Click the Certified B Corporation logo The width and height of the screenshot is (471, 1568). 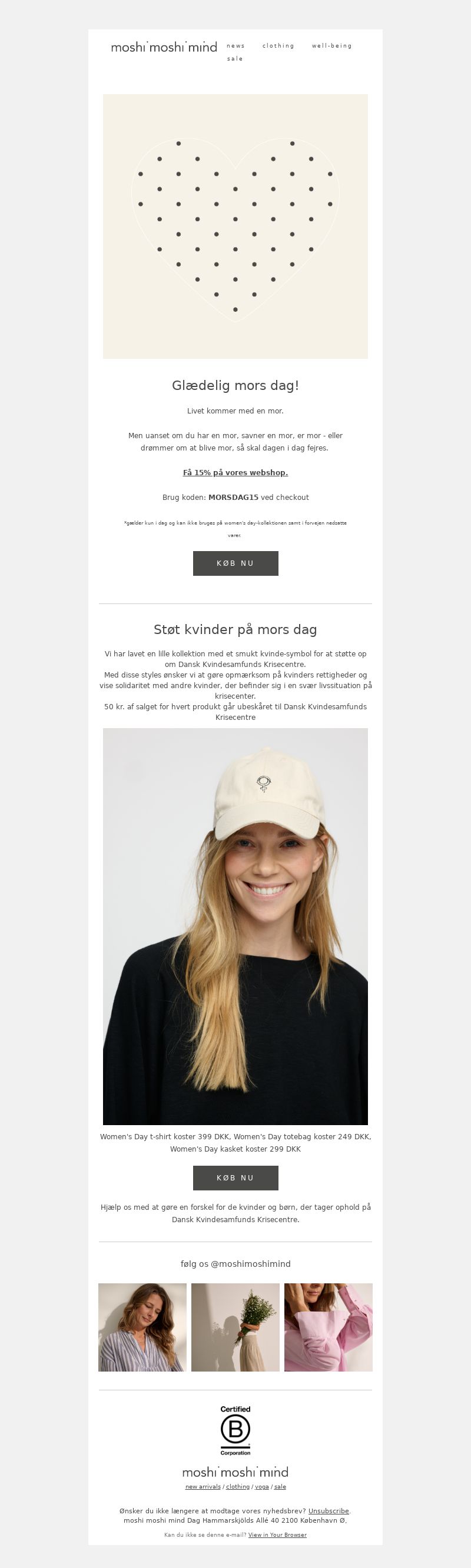(x=235, y=1430)
